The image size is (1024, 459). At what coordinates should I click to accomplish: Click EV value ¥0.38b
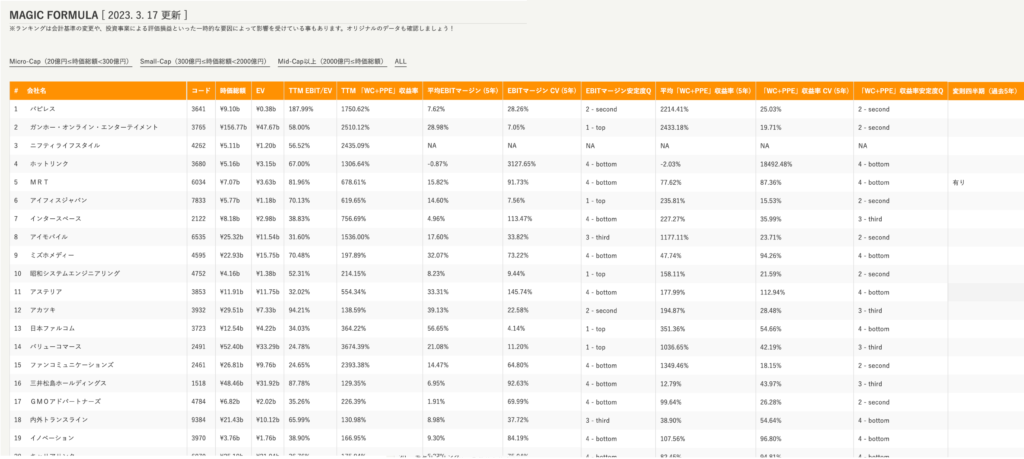(x=266, y=109)
